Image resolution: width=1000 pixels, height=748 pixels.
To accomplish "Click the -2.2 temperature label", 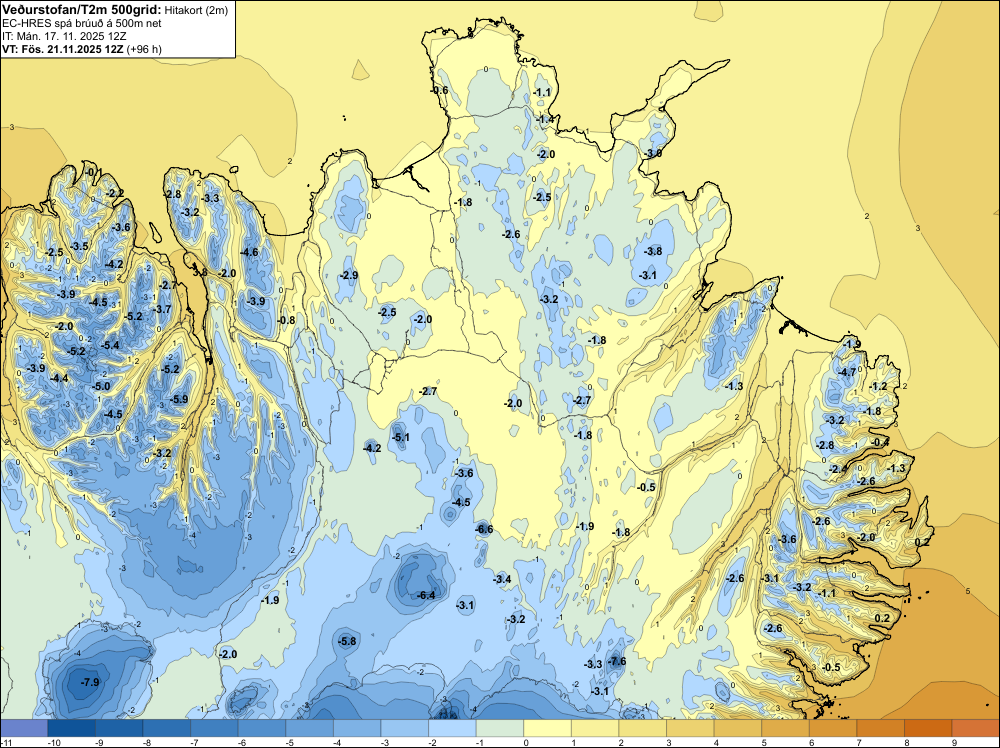I will point(115,193).
